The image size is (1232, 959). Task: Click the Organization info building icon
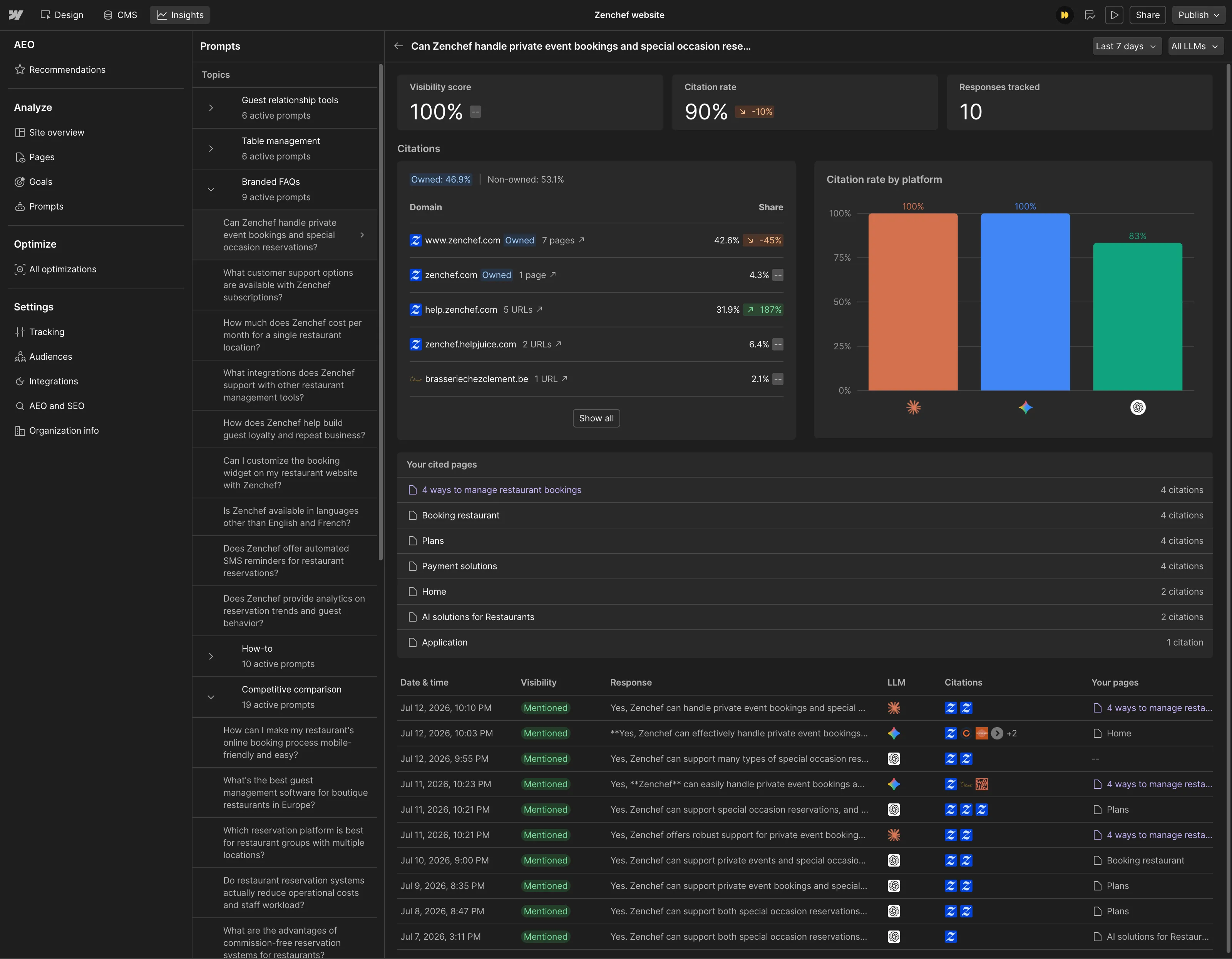tap(20, 431)
